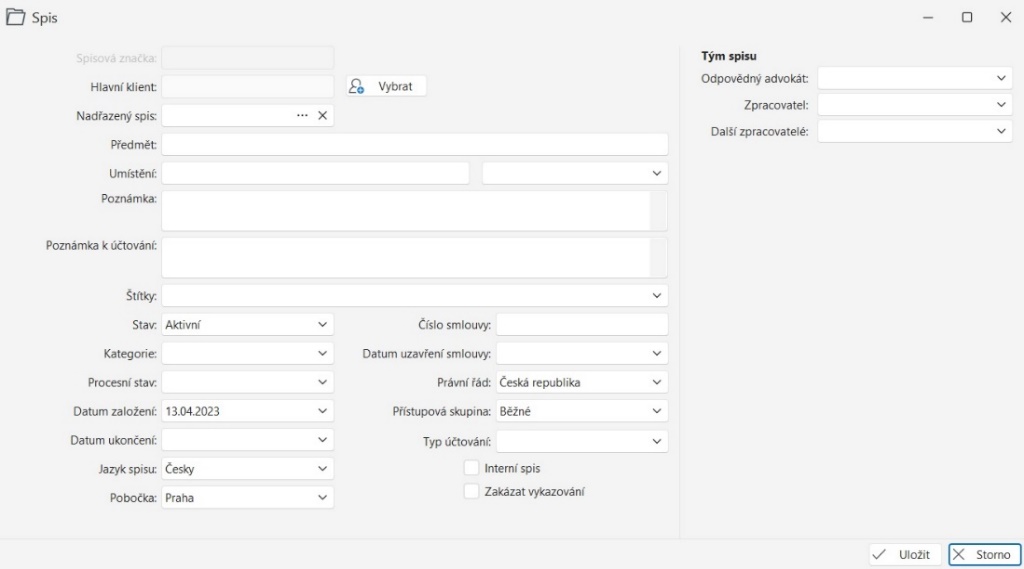
Task: Expand the Kategorie dropdown
Action: 322,354
